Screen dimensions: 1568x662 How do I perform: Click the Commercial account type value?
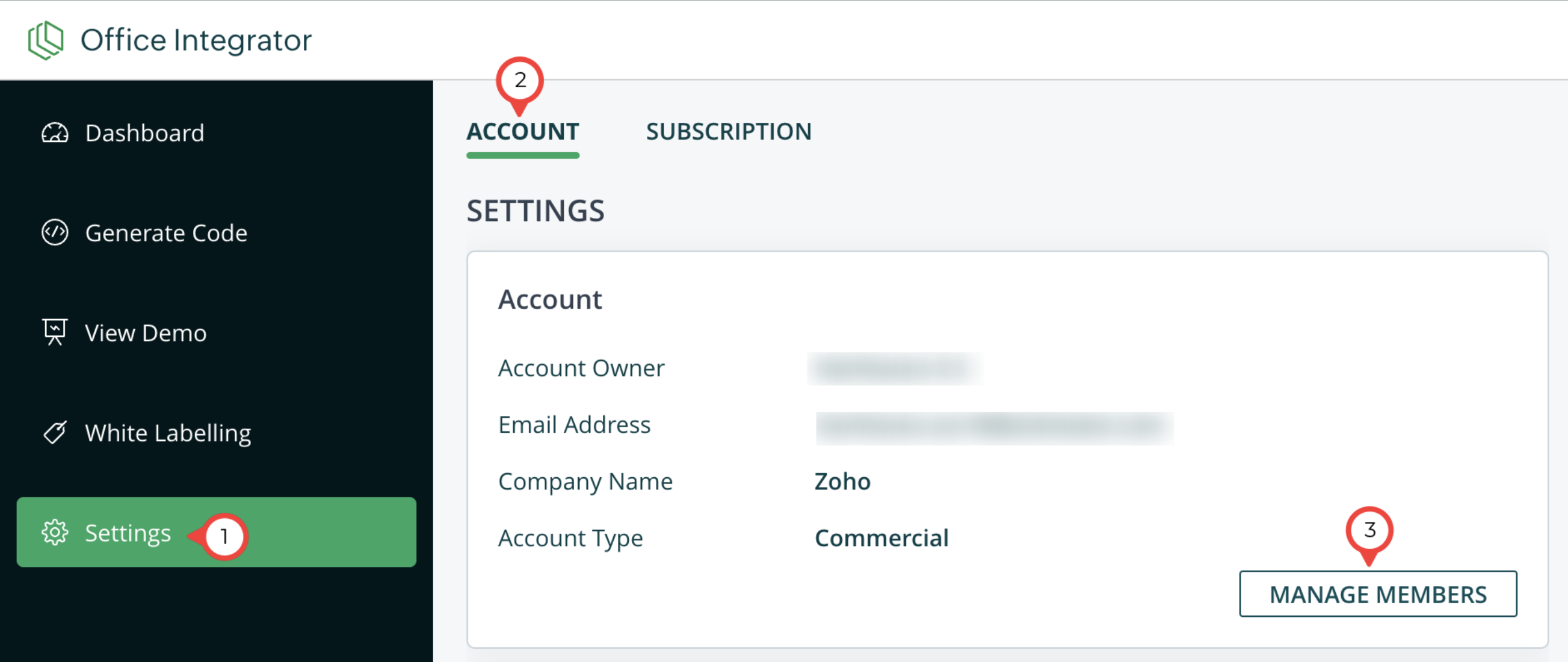[881, 538]
